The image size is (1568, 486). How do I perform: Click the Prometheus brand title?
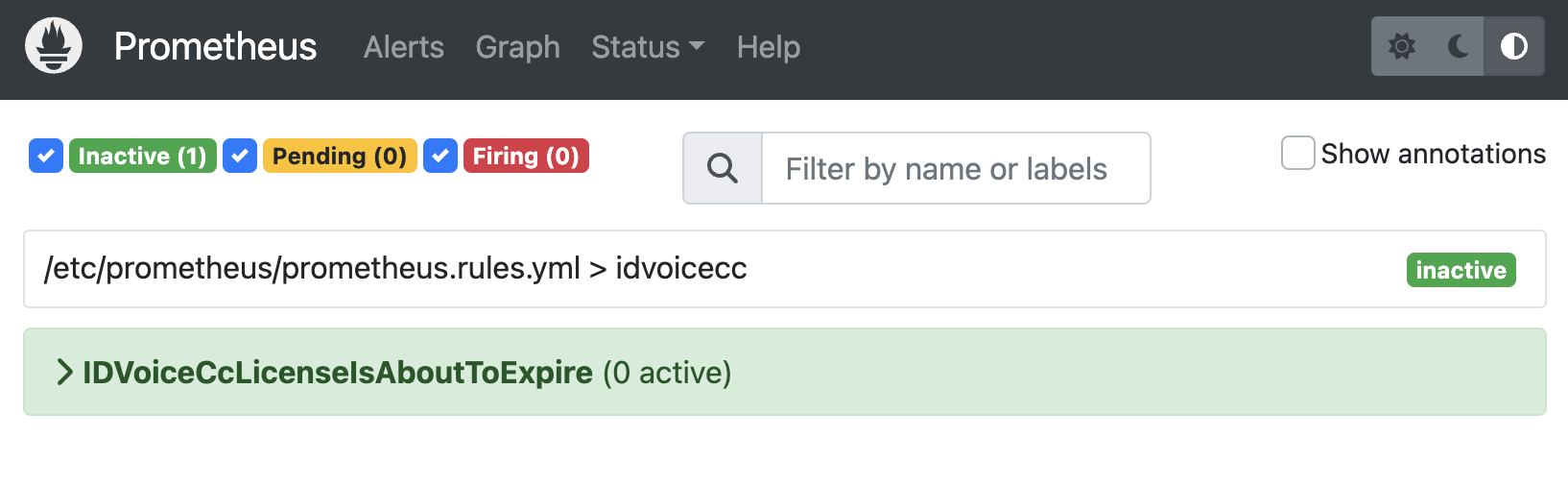coord(215,47)
